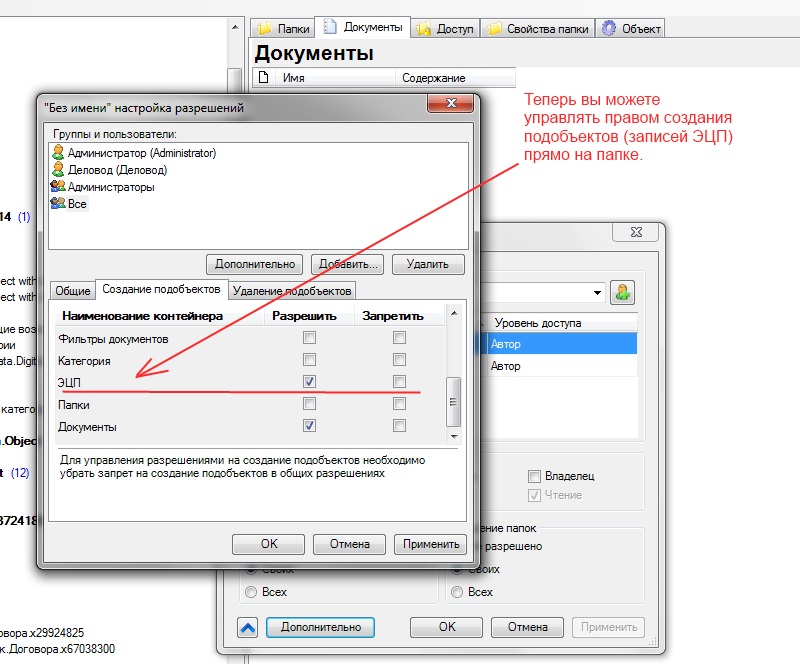
Task: Click Наименование контейнера column header
Action: click(160, 316)
